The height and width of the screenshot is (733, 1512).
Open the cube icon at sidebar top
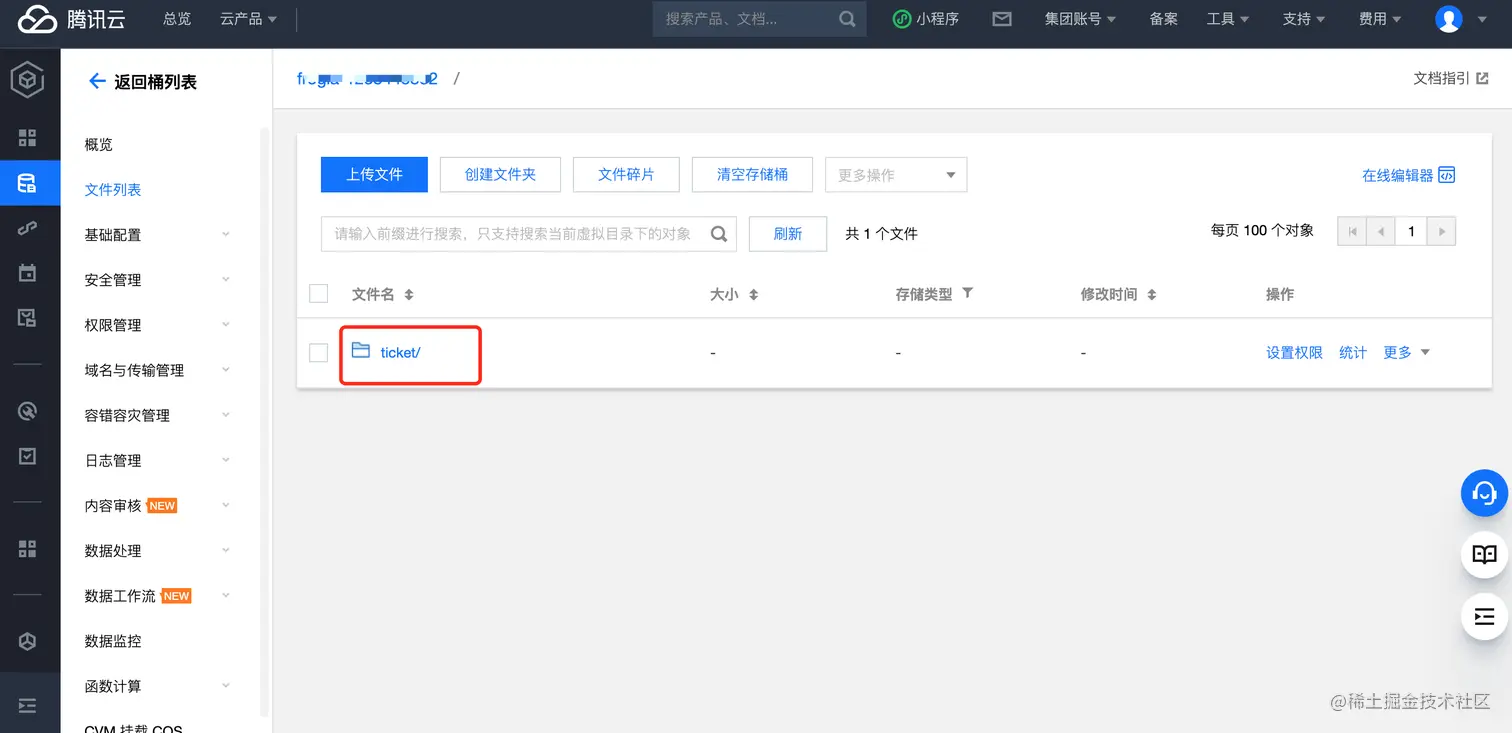28,81
